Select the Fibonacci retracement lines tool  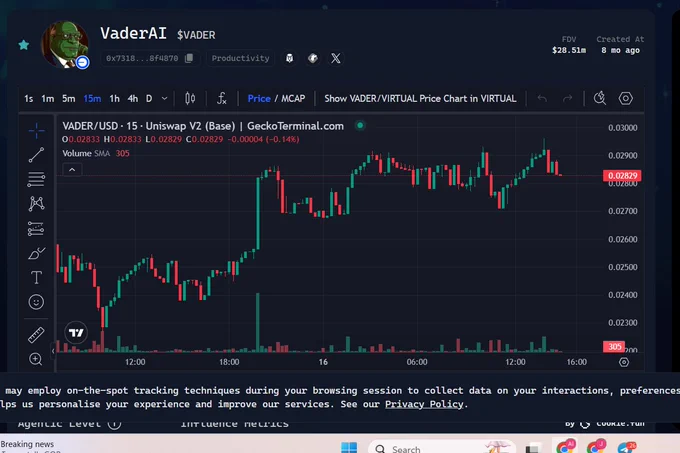(36, 179)
